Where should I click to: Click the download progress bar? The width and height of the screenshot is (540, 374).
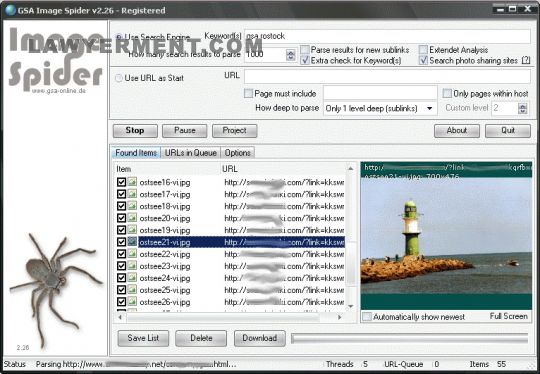tap(409, 339)
